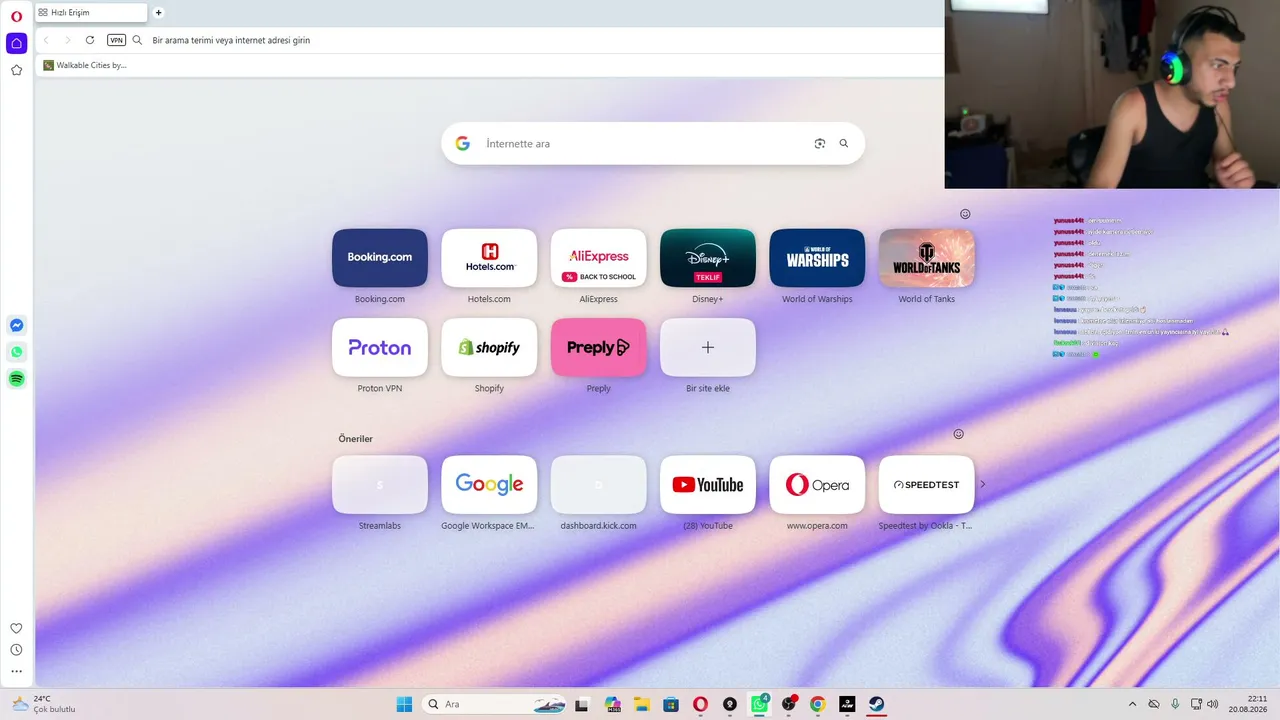Open WhatsApp from the taskbar
1280x720 pixels.
760,704
